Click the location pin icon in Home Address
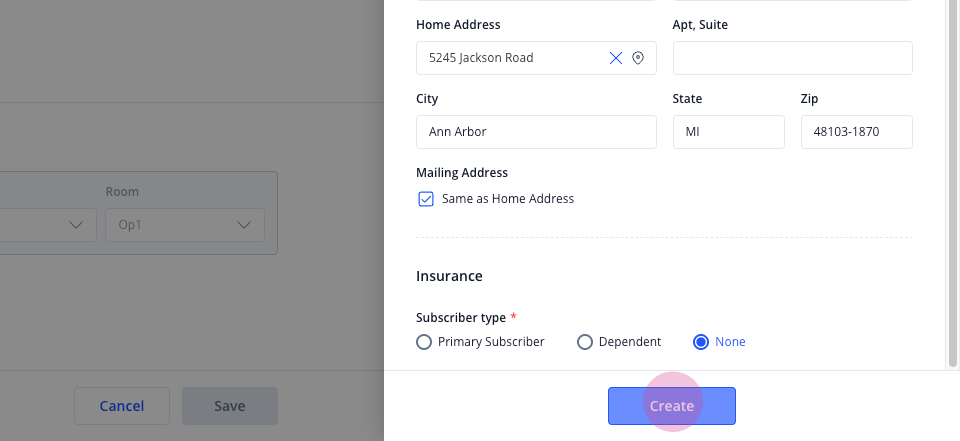 [x=638, y=58]
